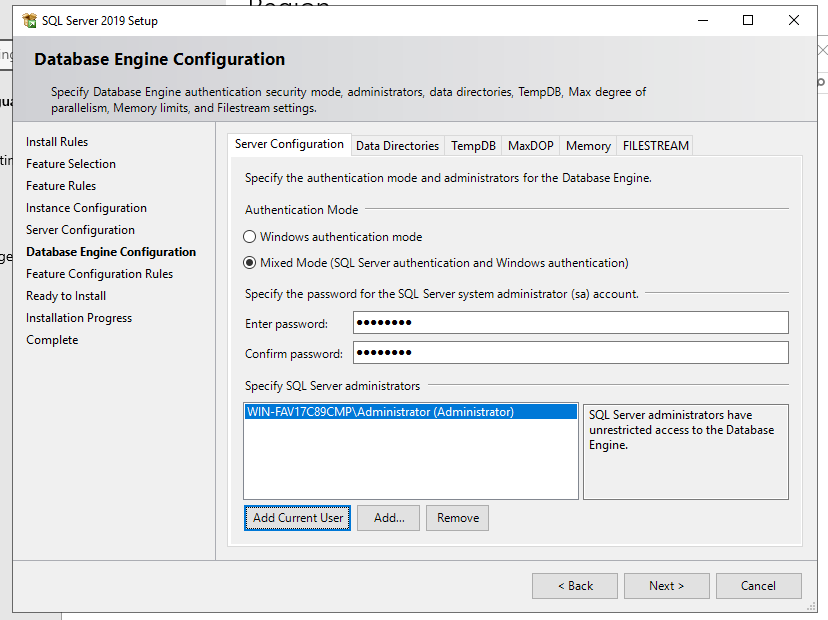Click the SQL Server Setup title bar icon
The image size is (828, 620).
point(30,21)
